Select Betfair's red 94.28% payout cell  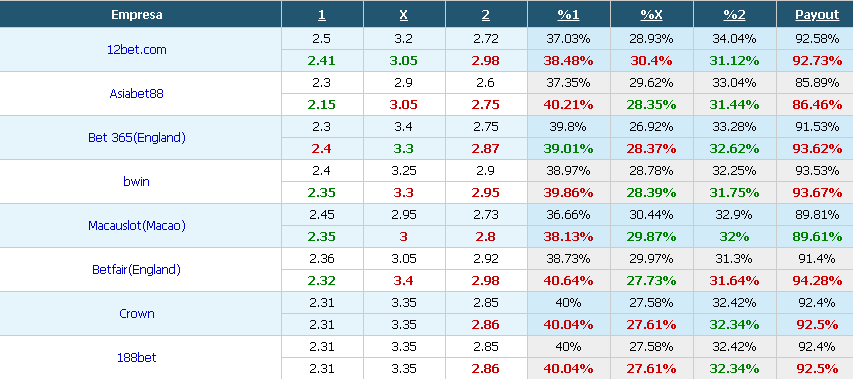817,281
